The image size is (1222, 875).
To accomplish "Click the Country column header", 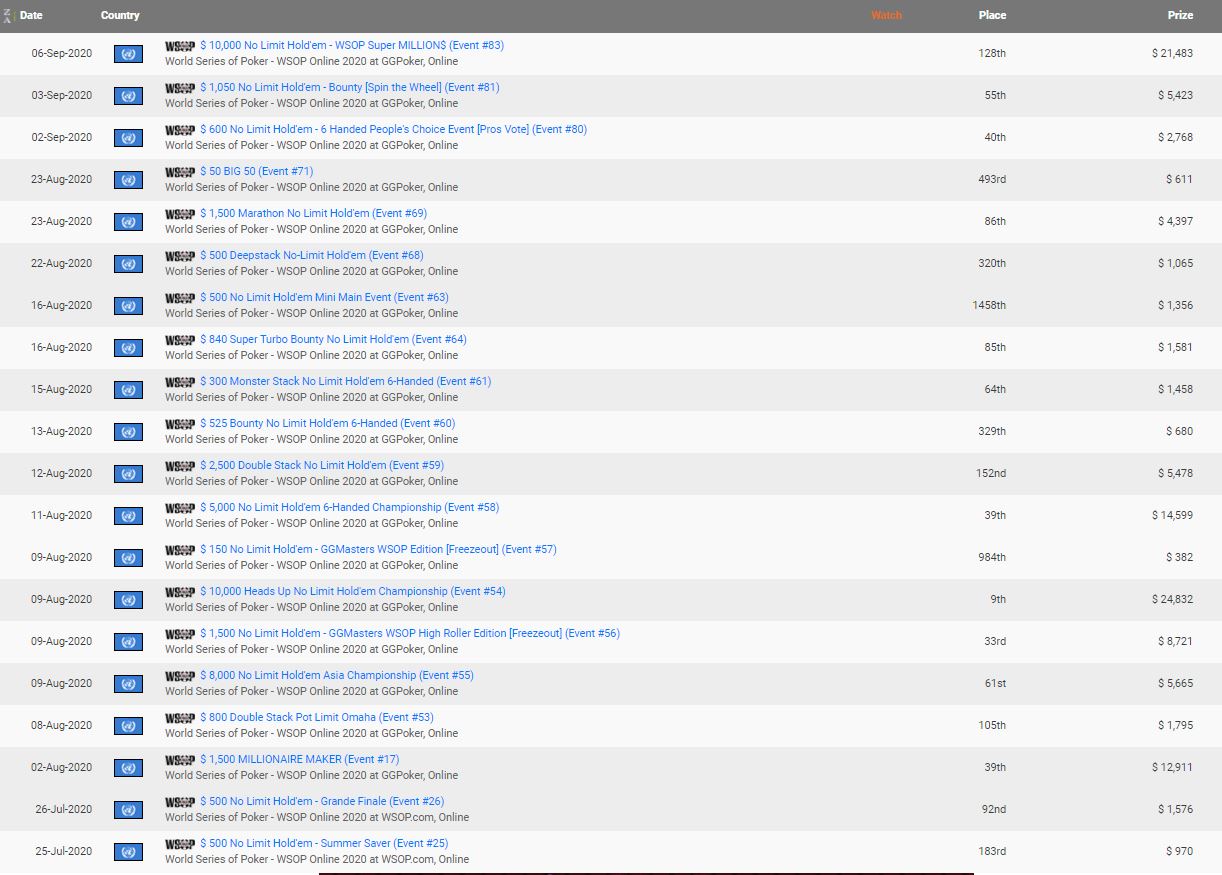I will 120,16.
